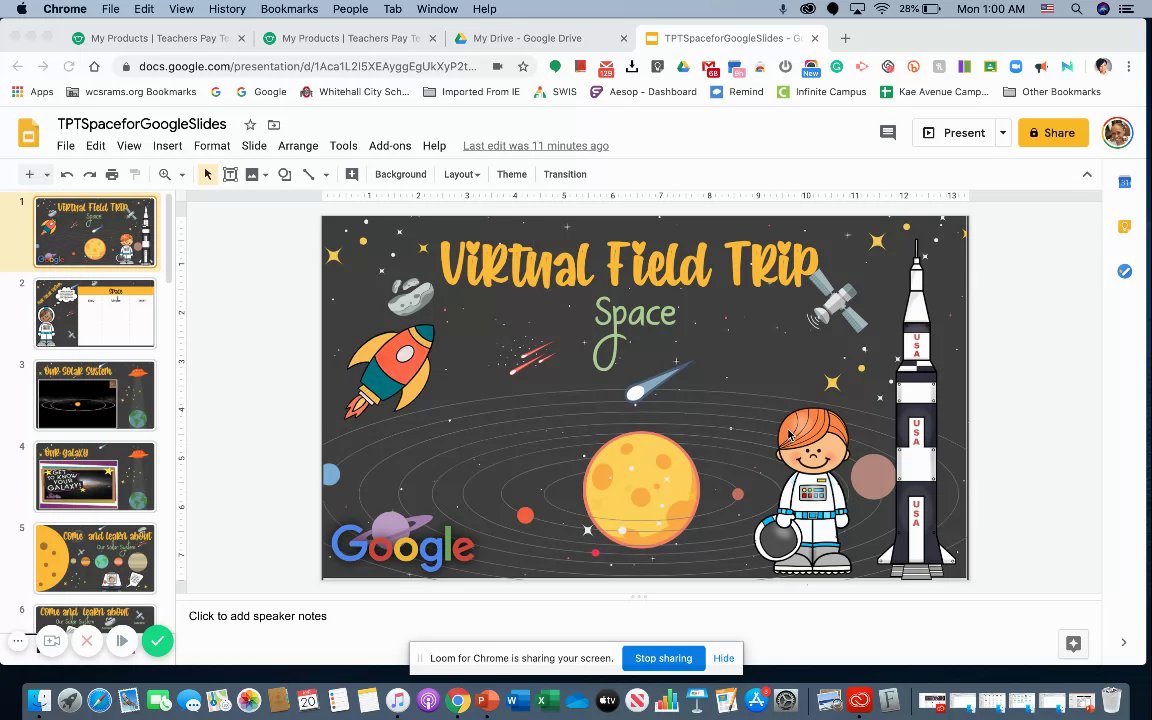Click the print icon

pos(112,174)
